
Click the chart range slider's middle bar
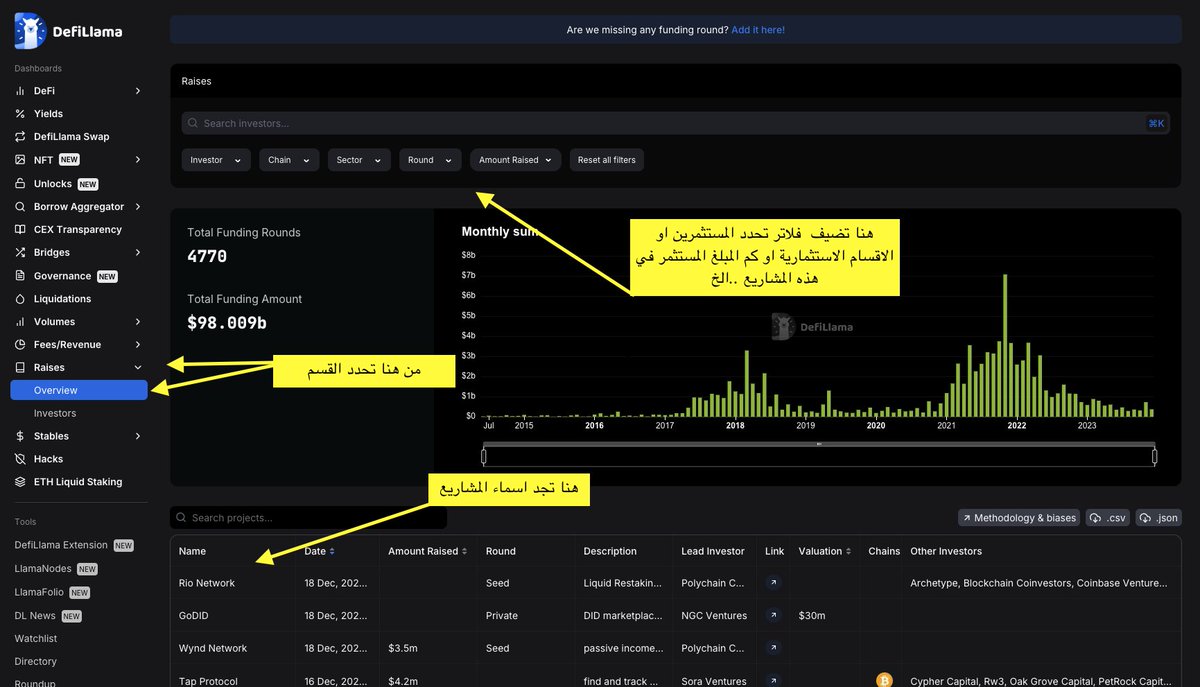[x=819, y=443]
